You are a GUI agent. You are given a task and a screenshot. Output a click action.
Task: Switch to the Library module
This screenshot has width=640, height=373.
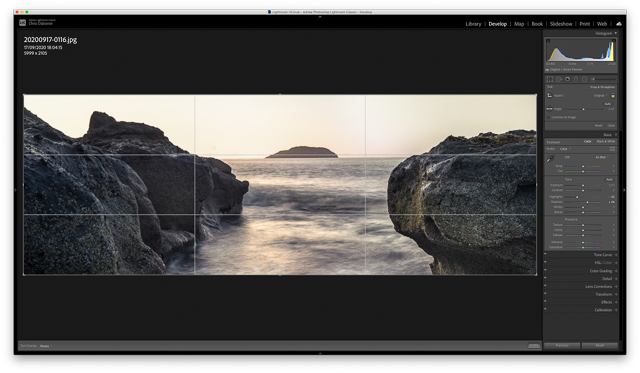point(473,24)
